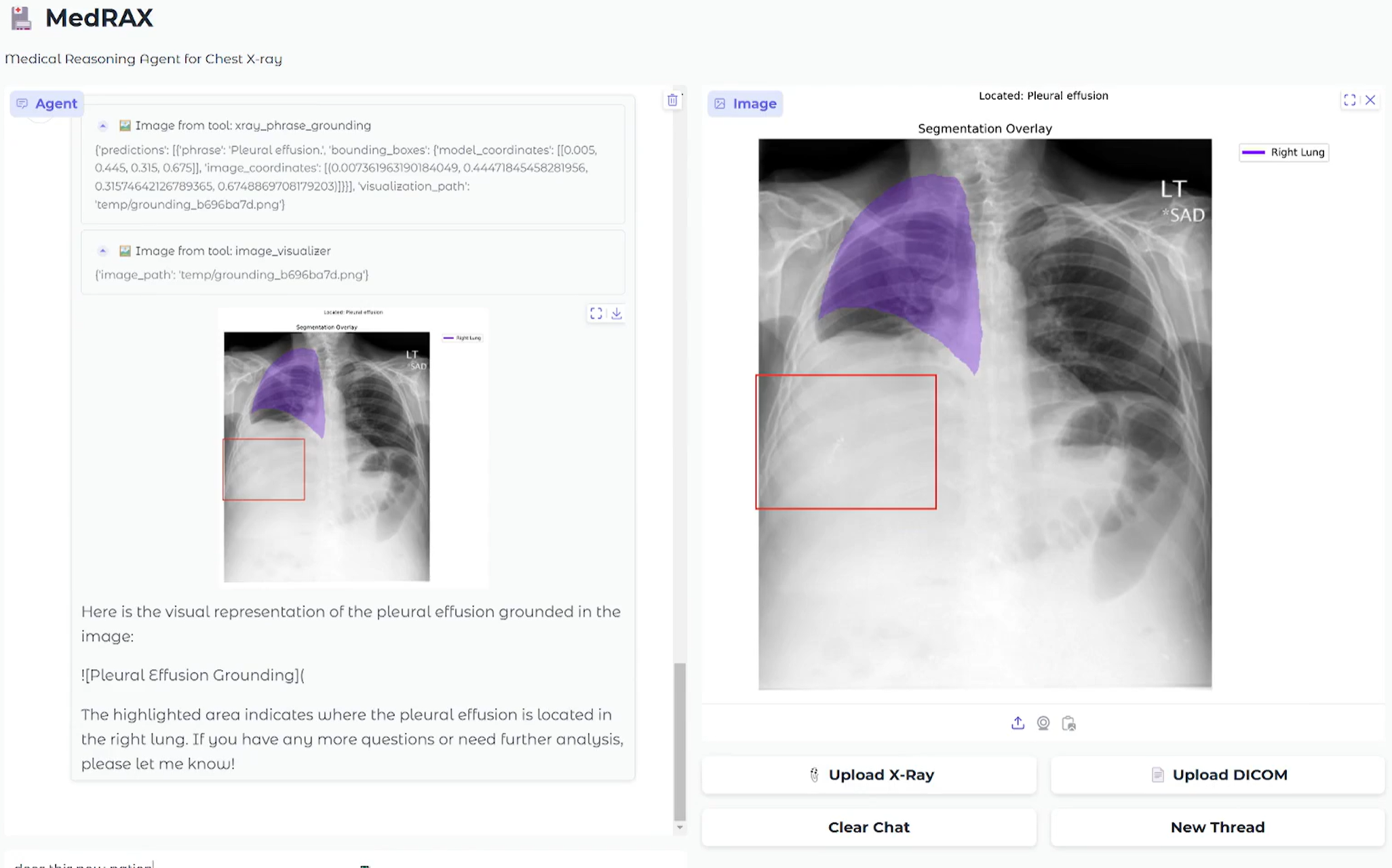Viewport: 1392px width, 868px height.
Task: Click the upload image source icon
Action: tap(1018, 724)
